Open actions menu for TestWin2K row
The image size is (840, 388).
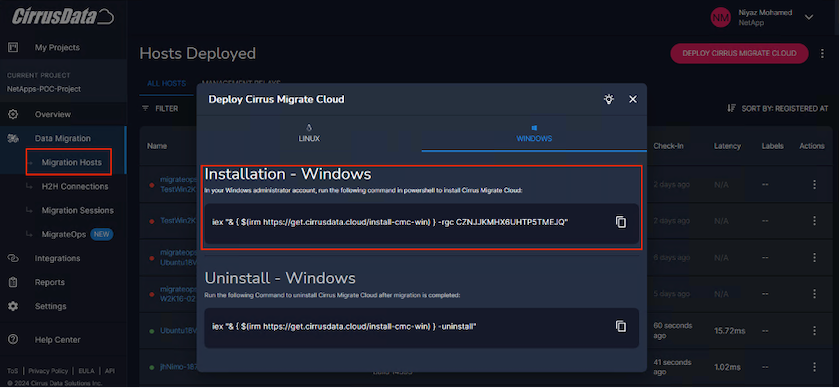pos(814,221)
